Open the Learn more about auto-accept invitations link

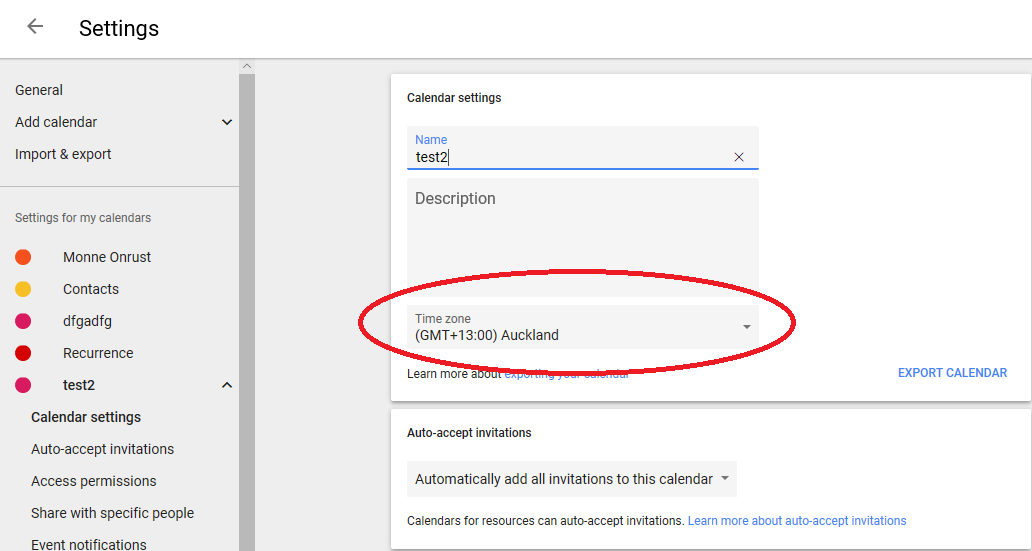pyautogui.click(x=797, y=521)
